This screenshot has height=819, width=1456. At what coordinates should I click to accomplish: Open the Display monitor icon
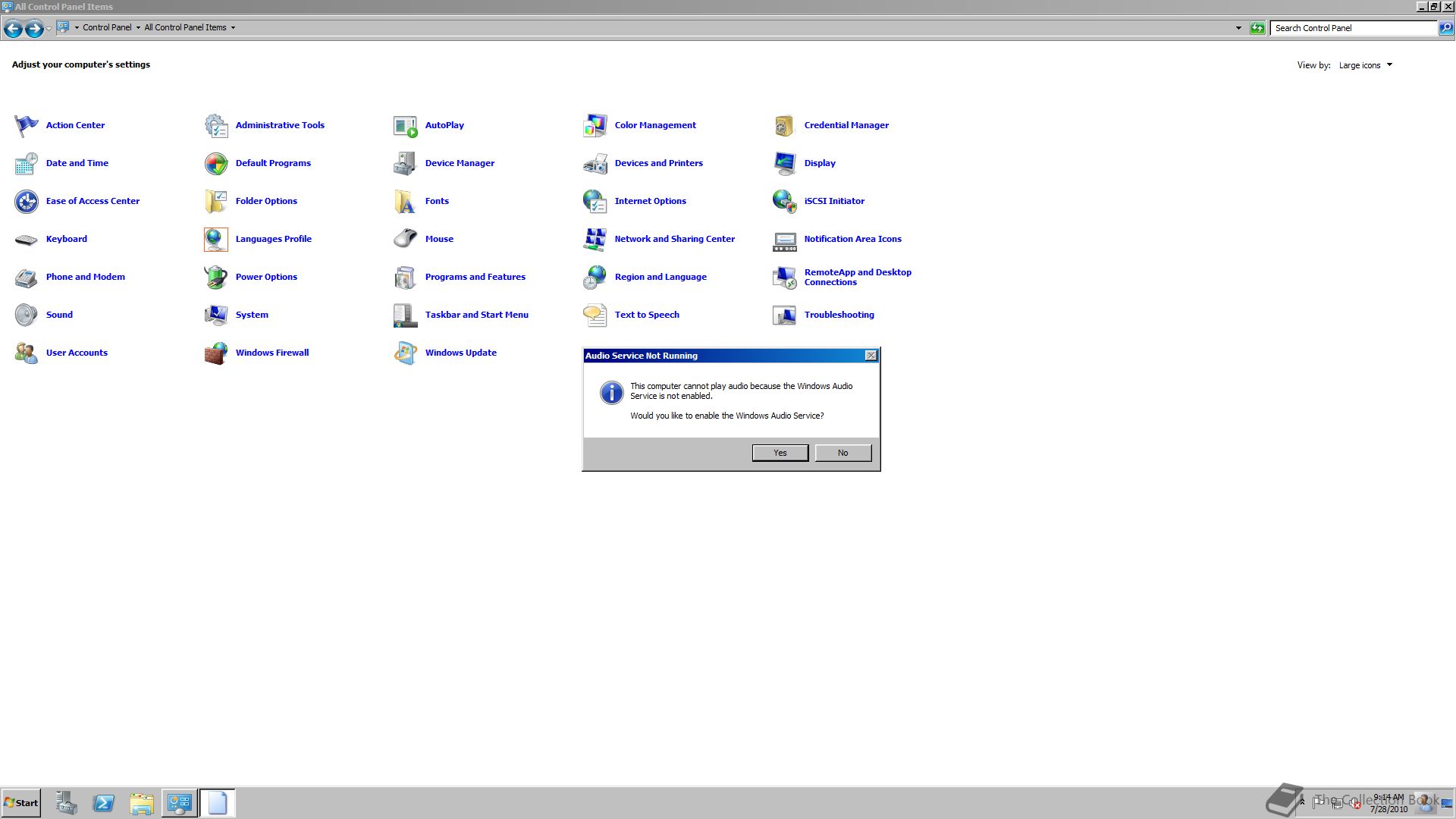coord(785,163)
